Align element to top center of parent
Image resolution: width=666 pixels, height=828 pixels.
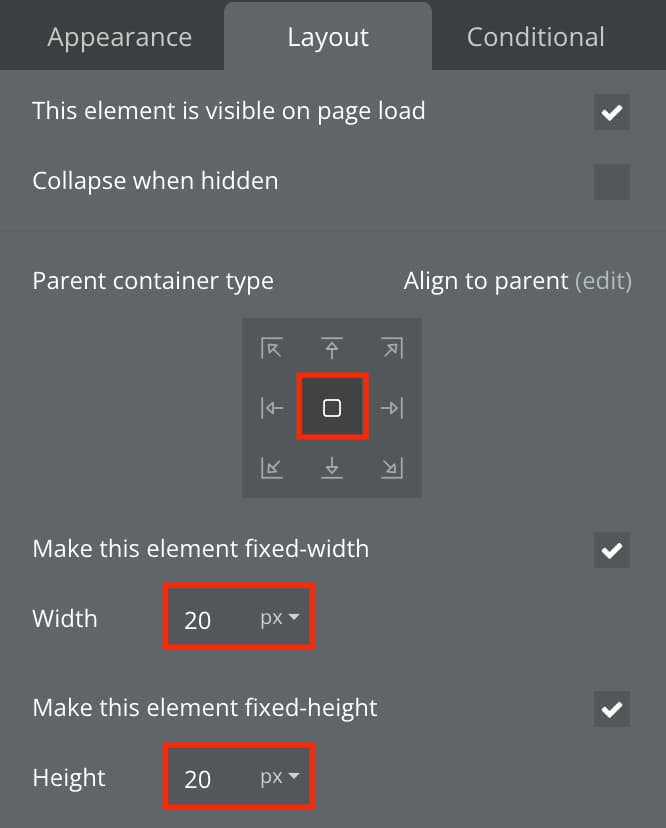pos(332,349)
